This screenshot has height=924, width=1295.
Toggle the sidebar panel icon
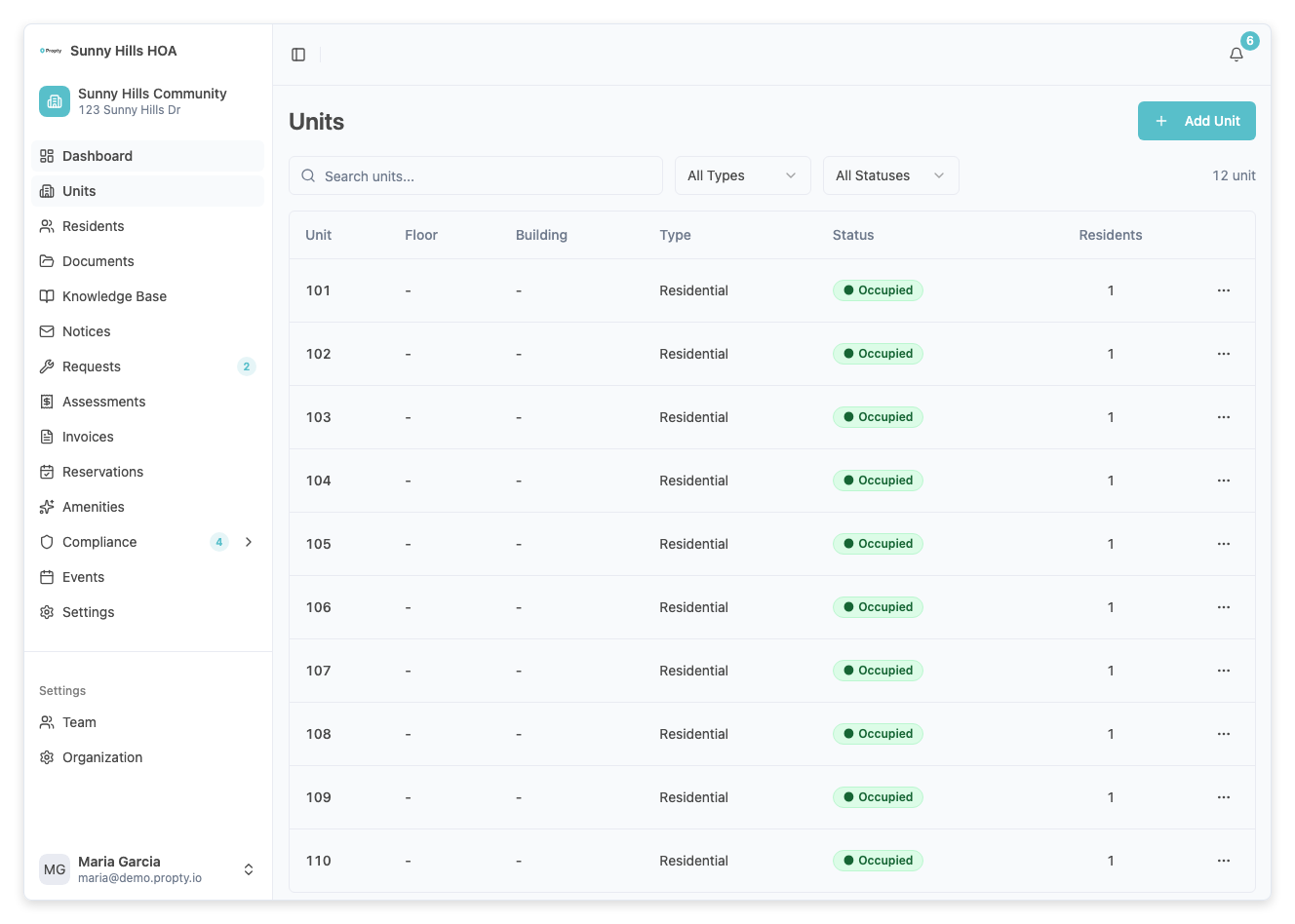(298, 55)
